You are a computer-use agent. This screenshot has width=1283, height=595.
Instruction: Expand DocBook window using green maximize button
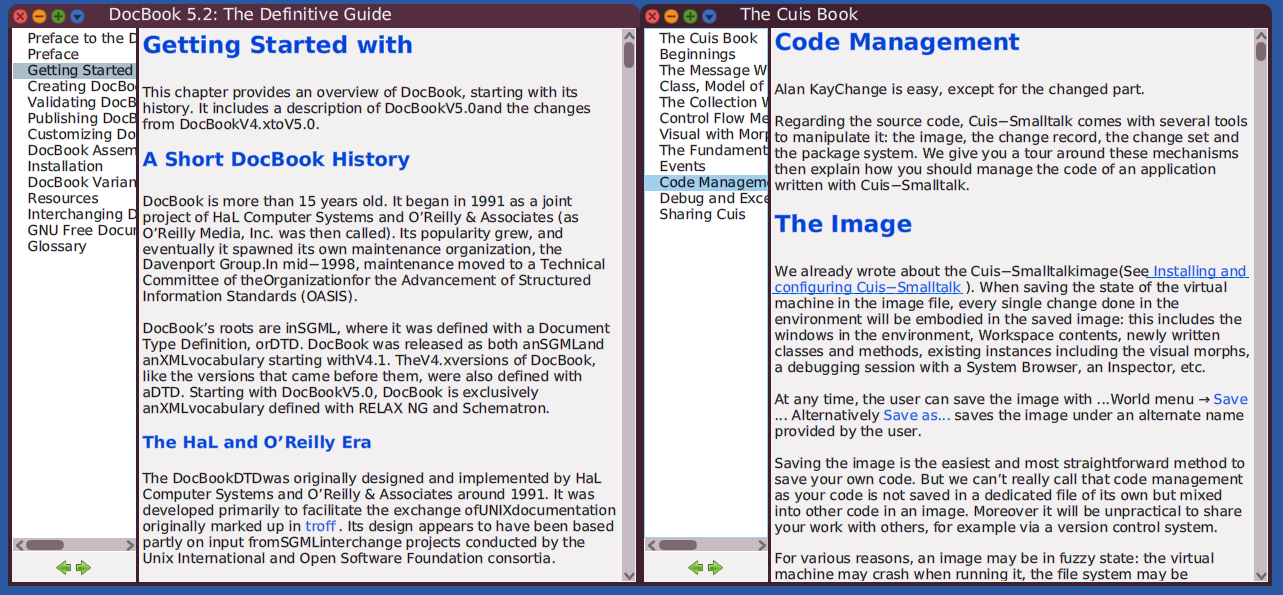[x=58, y=16]
